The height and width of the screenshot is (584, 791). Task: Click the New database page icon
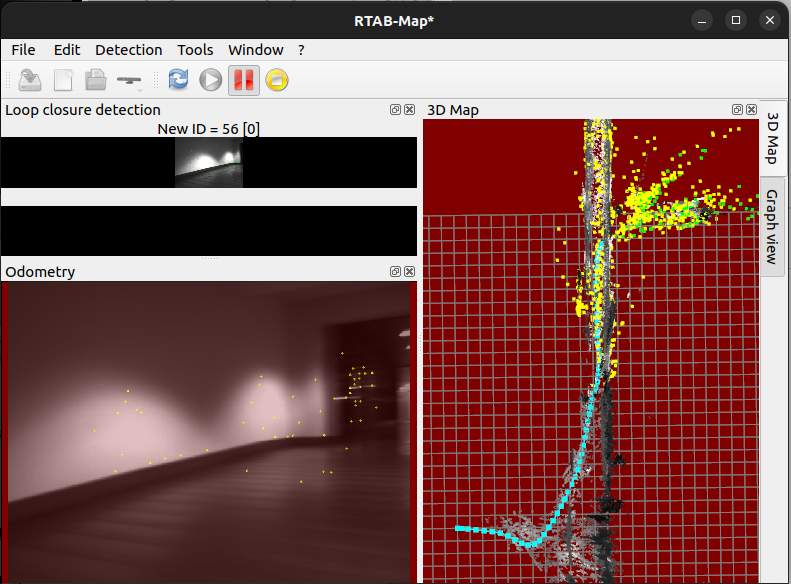pos(63,80)
